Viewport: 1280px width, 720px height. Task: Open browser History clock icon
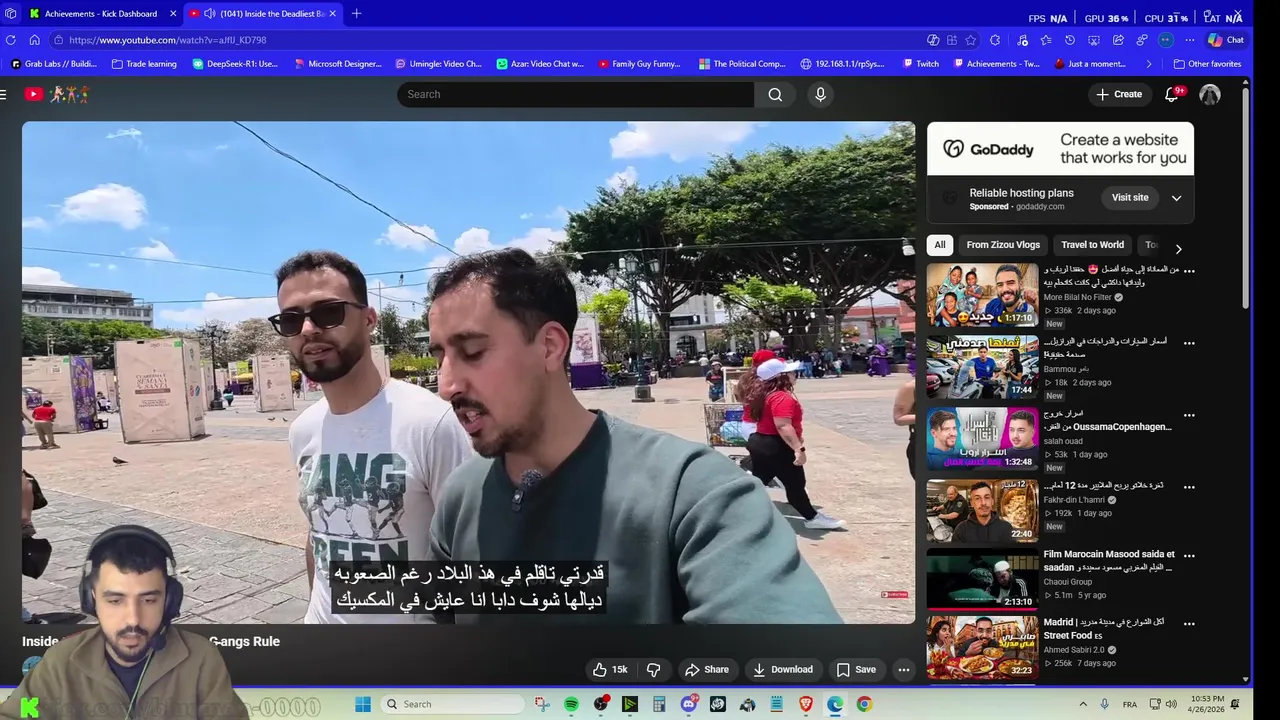[1069, 40]
